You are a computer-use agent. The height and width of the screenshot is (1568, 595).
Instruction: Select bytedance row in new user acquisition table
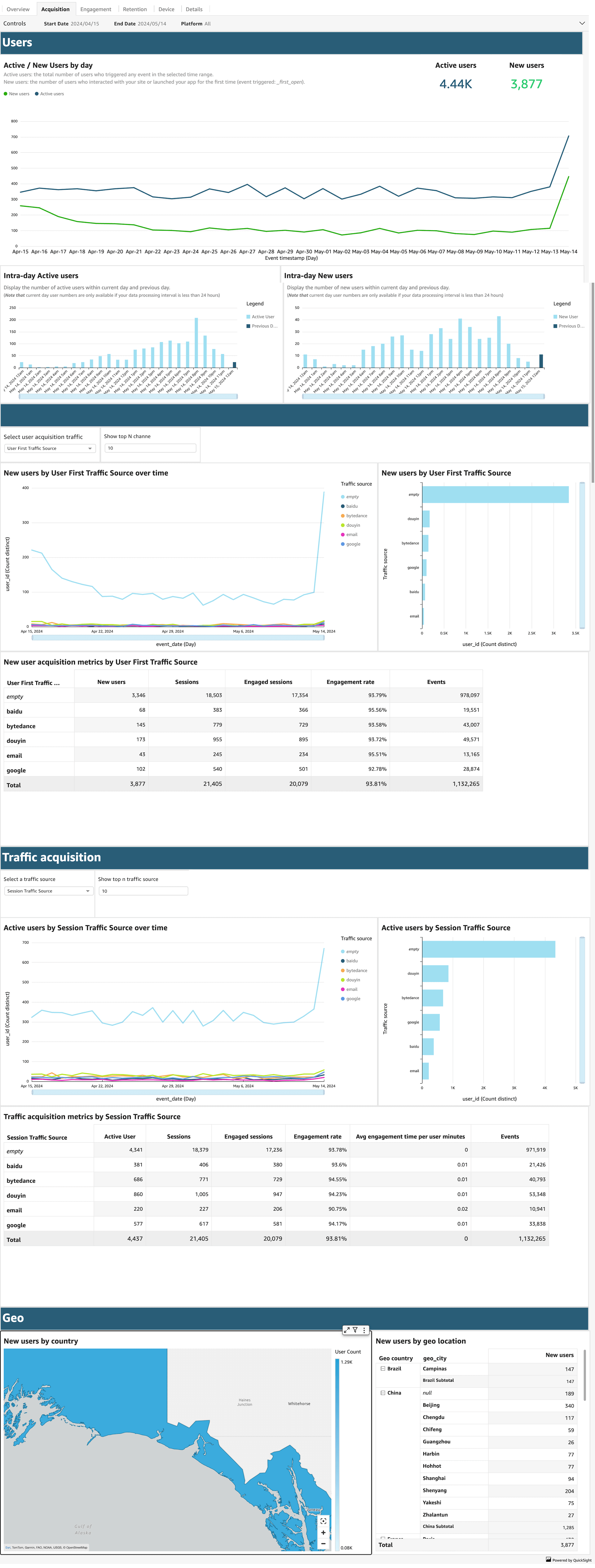243,725
